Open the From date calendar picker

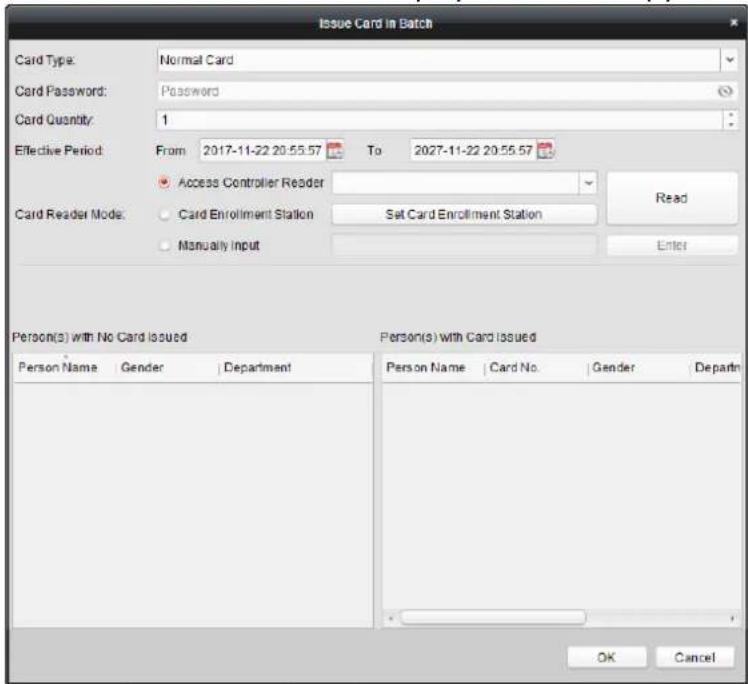pos(335,150)
